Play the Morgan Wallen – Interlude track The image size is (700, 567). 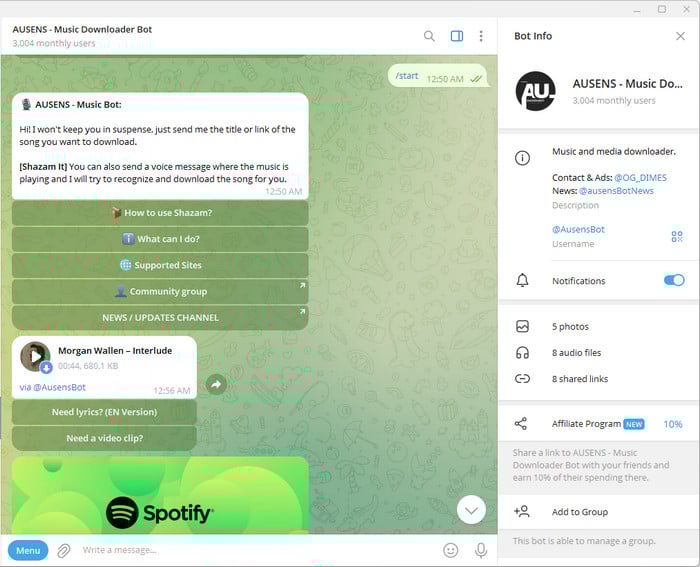(35, 356)
